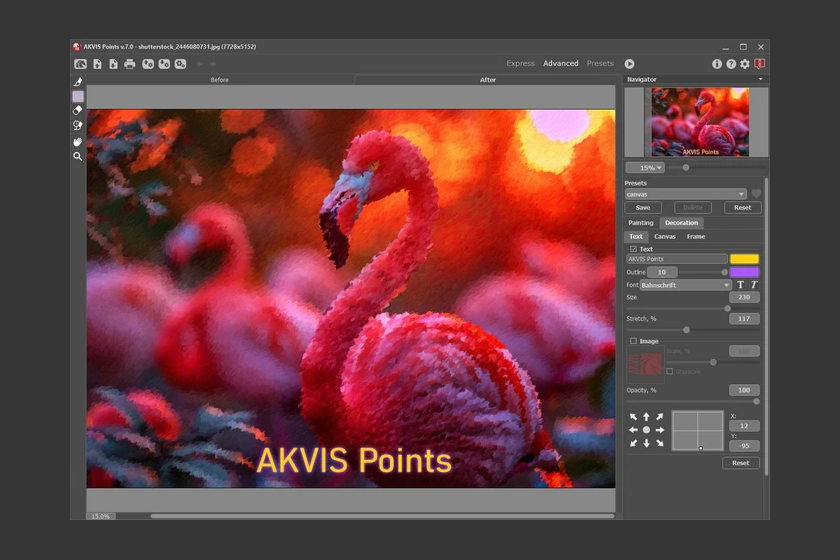Click the Delete preset button
Screen dimensions: 840x560
[x=693, y=207]
